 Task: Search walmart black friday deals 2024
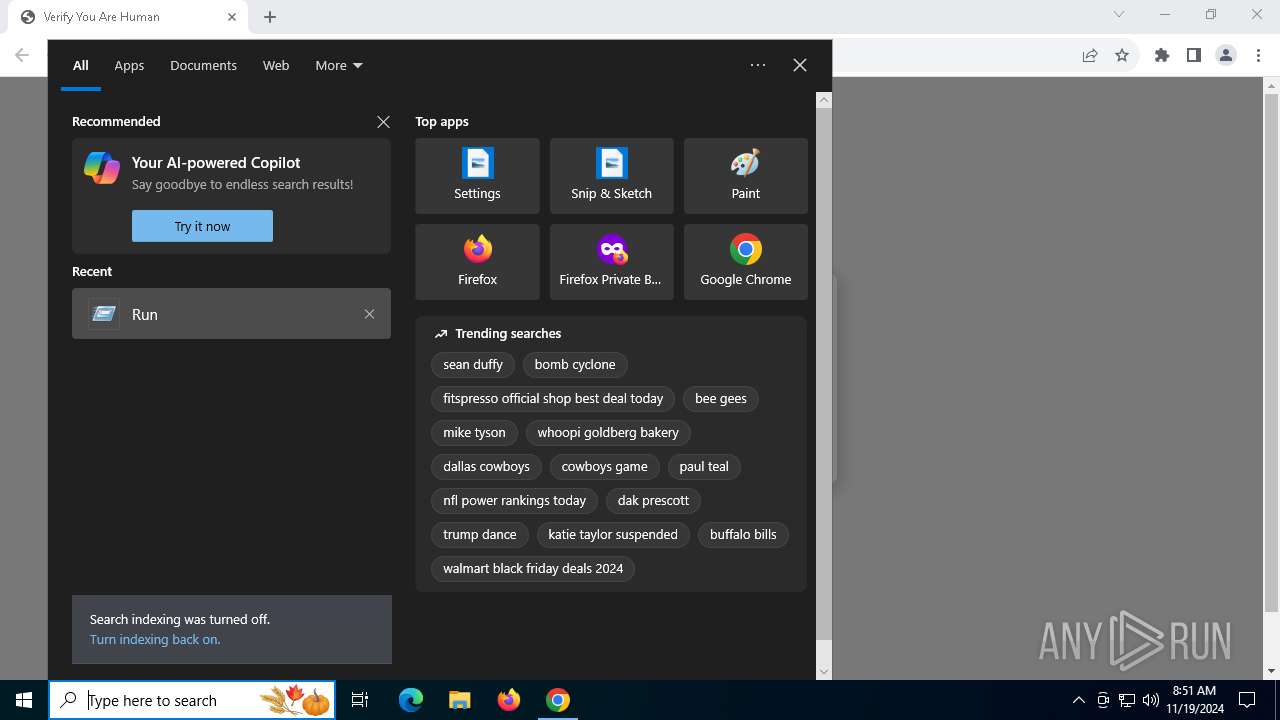tap(533, 569)
